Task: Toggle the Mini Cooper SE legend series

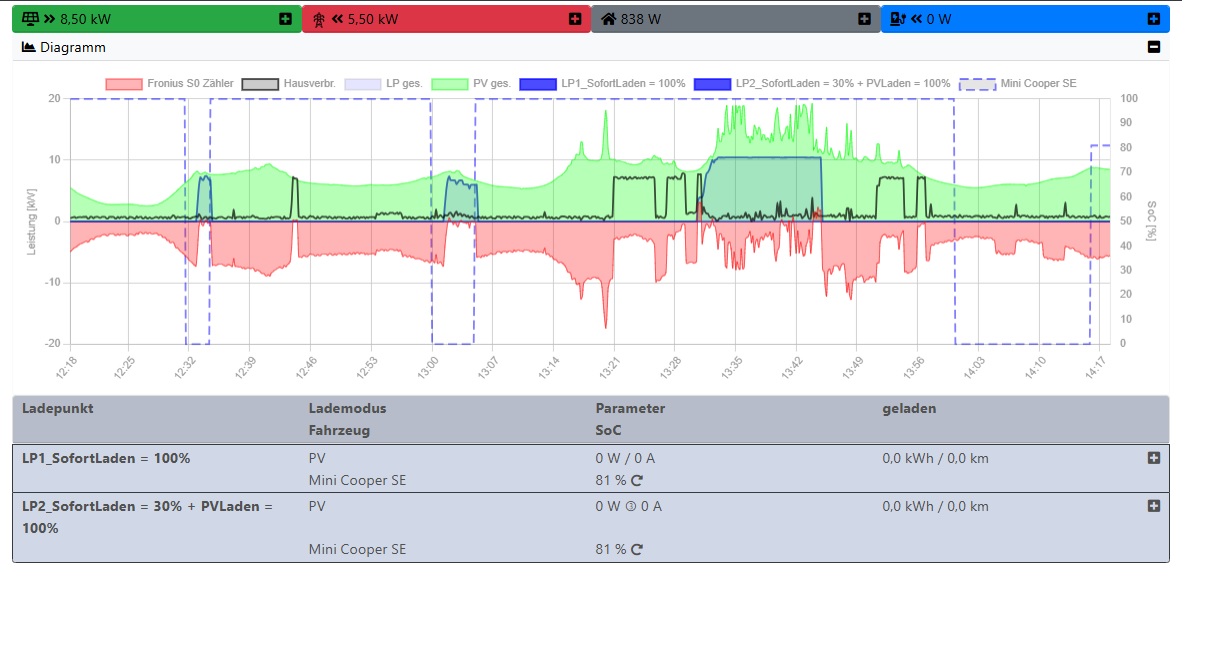Action: click(1018, 84)
